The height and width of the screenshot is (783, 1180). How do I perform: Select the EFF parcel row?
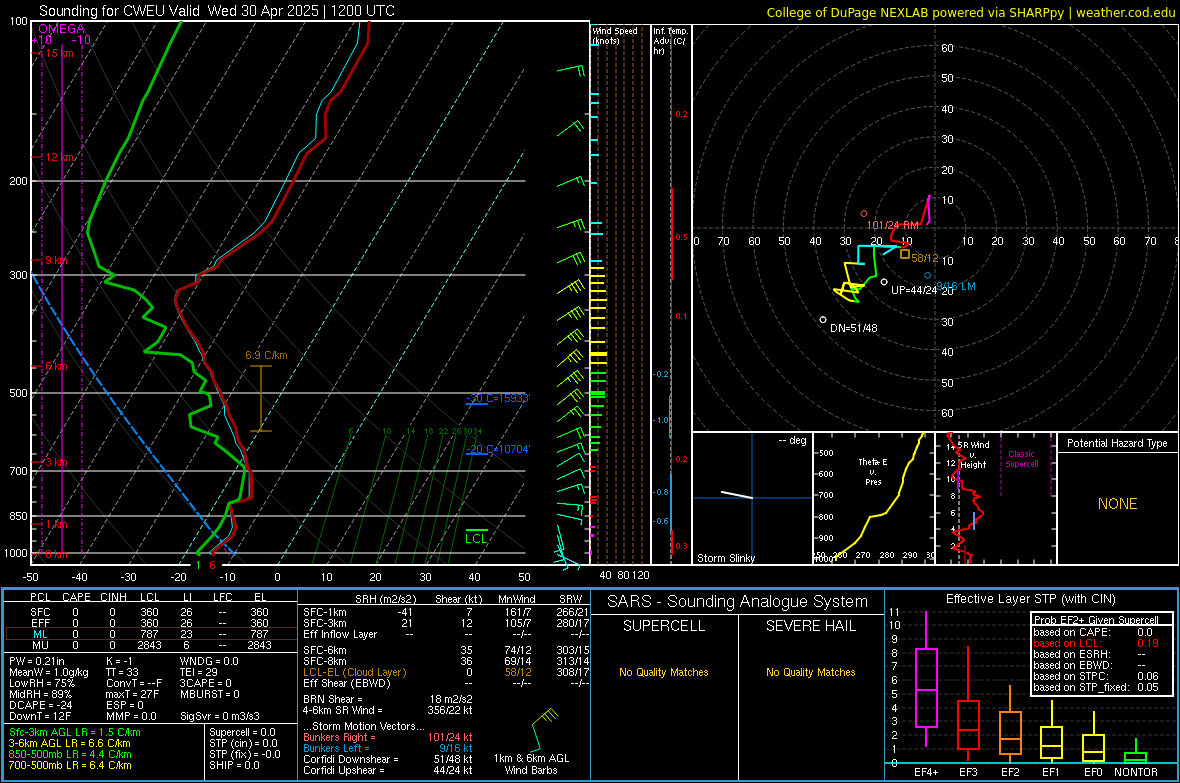click(150, 623)
